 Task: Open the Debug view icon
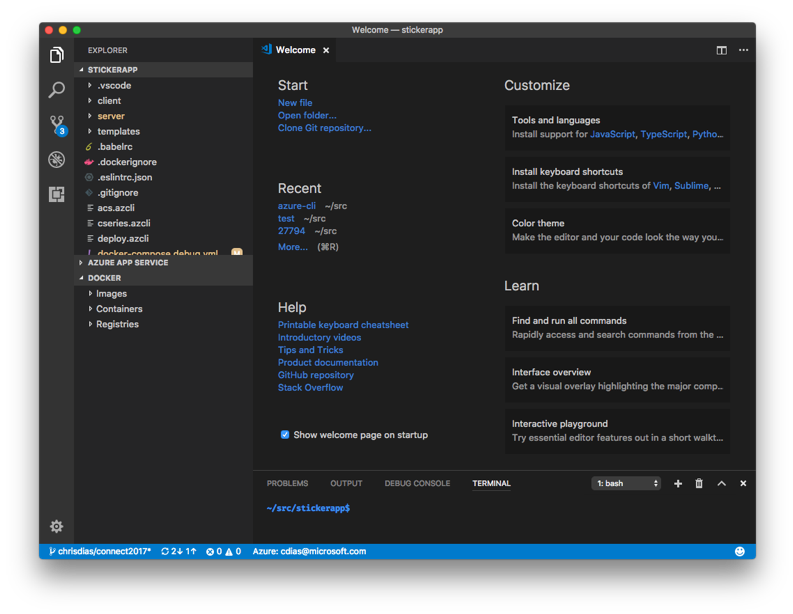57,160
